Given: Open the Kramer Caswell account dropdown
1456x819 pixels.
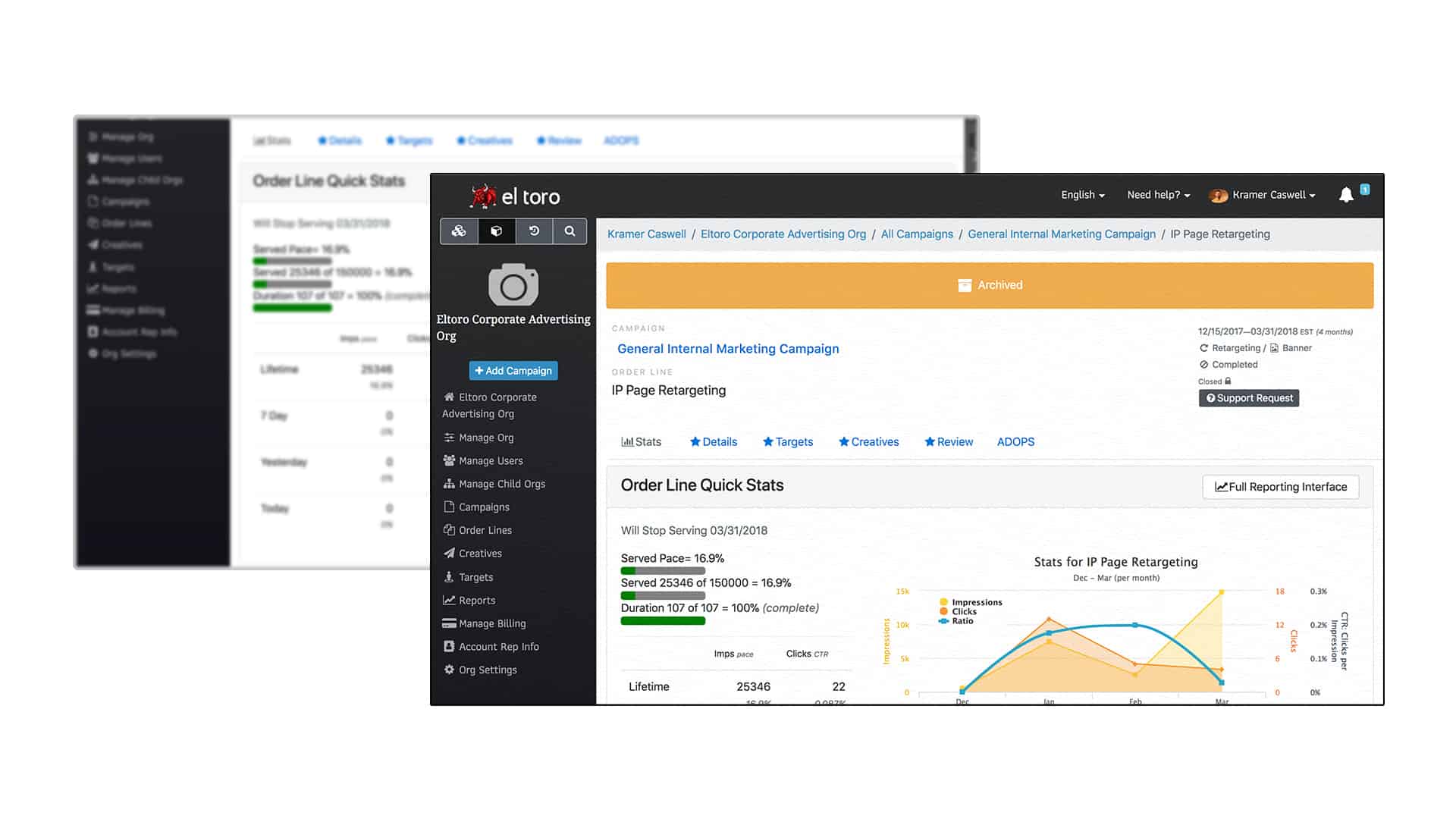Looking at the screenshot, I should click(1274, 195).
